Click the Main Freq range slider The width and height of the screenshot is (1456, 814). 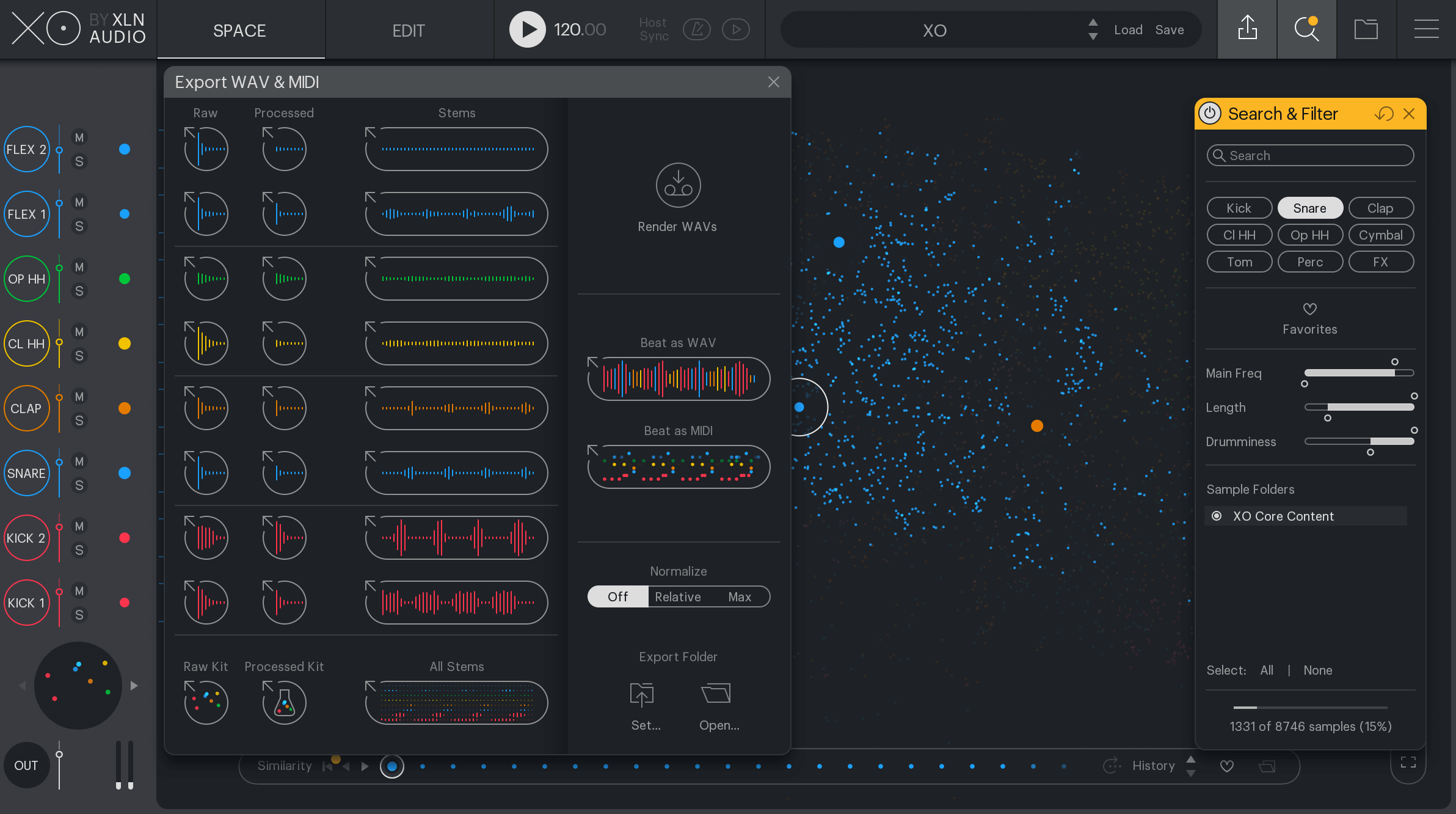[1358, 373]
